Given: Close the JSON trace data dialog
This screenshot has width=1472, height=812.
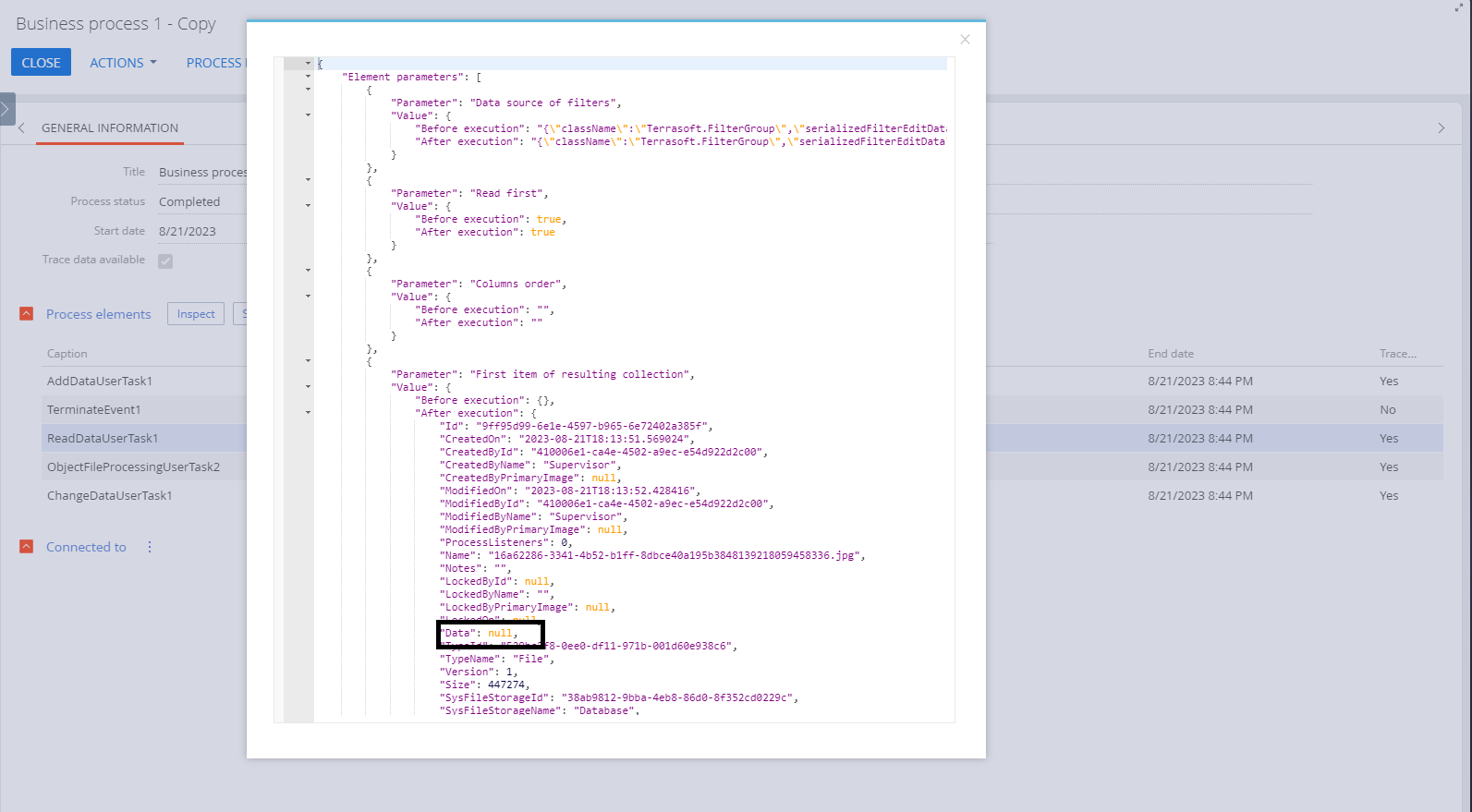Looking at the screenshot, I should [x=965, y=40].
